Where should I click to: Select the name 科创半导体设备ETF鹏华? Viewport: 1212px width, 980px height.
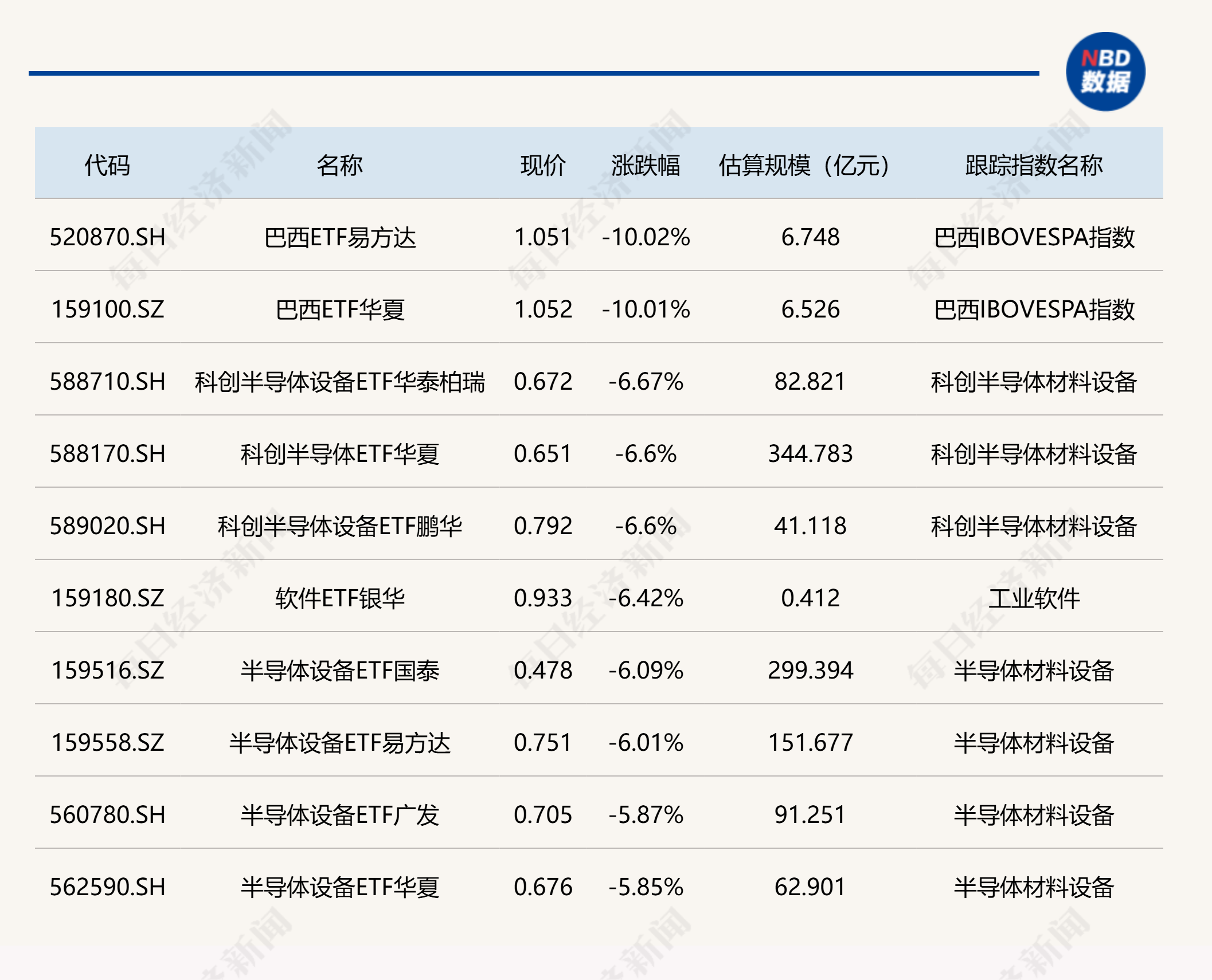pyautogui.click(x=339, y=526)
